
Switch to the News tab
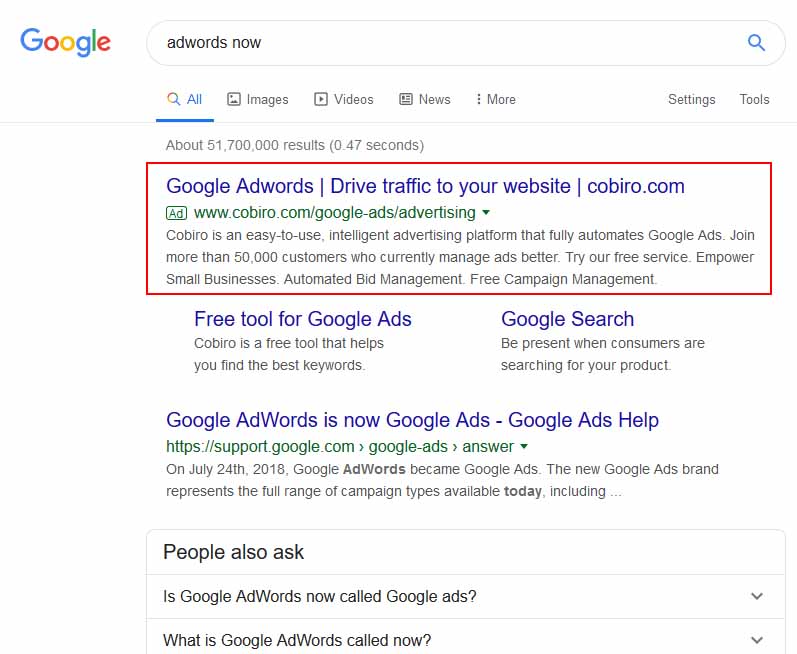pyautogui.click(x=425, y=99)
